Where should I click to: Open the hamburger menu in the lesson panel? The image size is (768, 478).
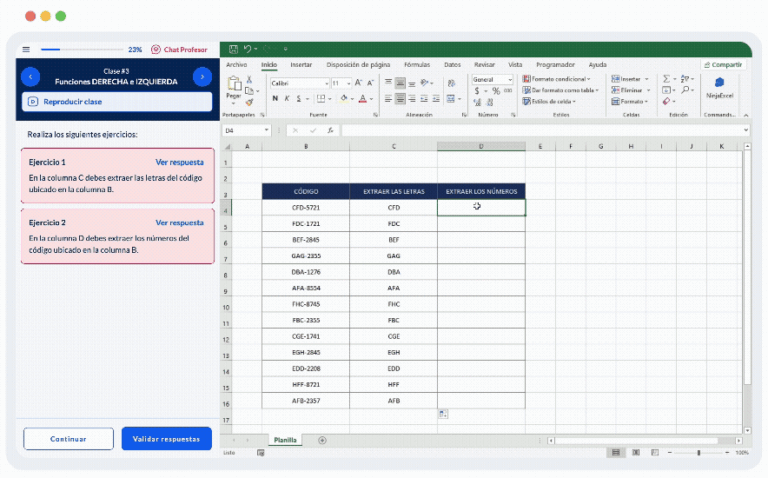tap(26, 49)
